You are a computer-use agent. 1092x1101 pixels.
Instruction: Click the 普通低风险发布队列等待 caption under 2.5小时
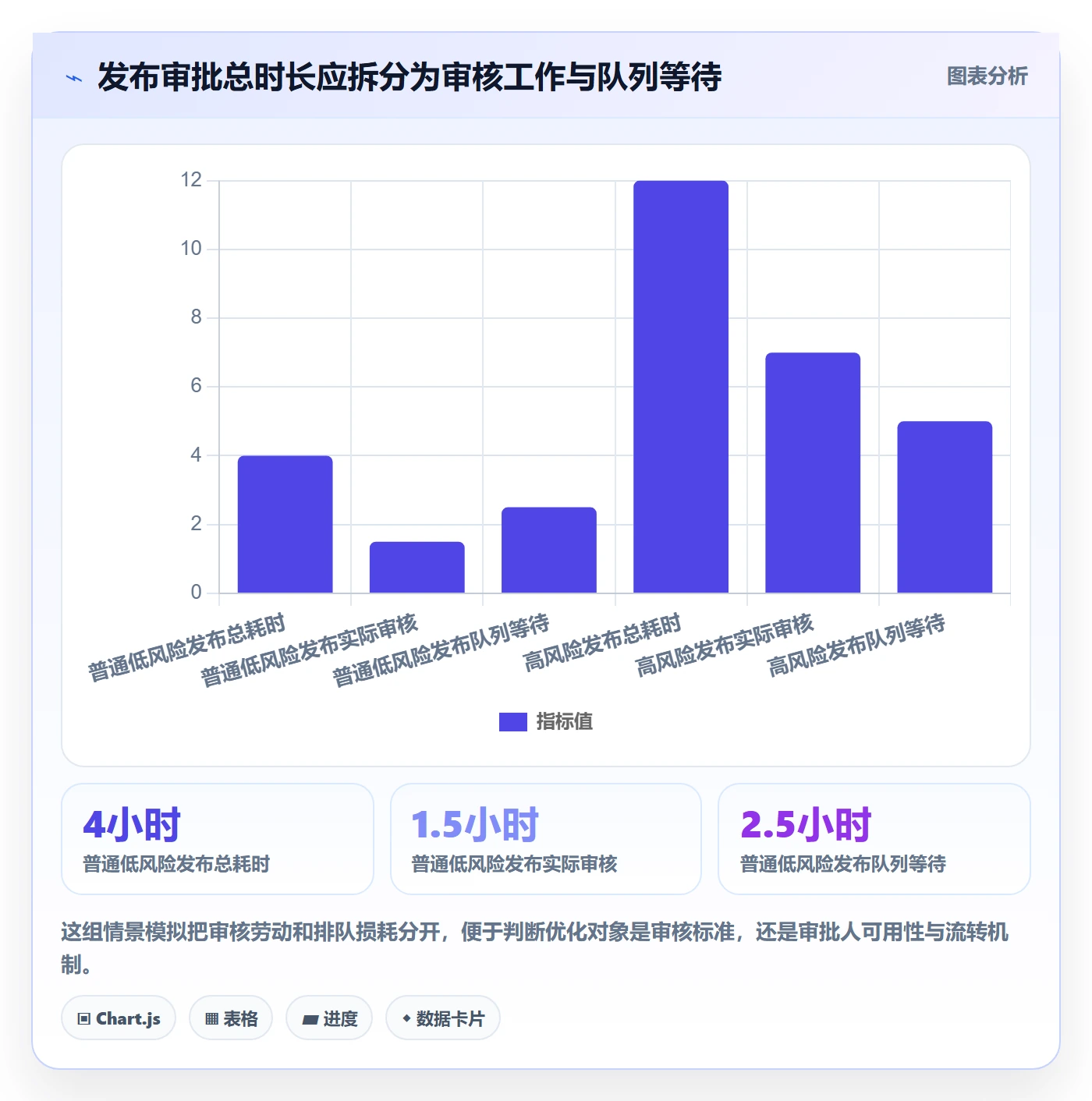pos(843,864)
